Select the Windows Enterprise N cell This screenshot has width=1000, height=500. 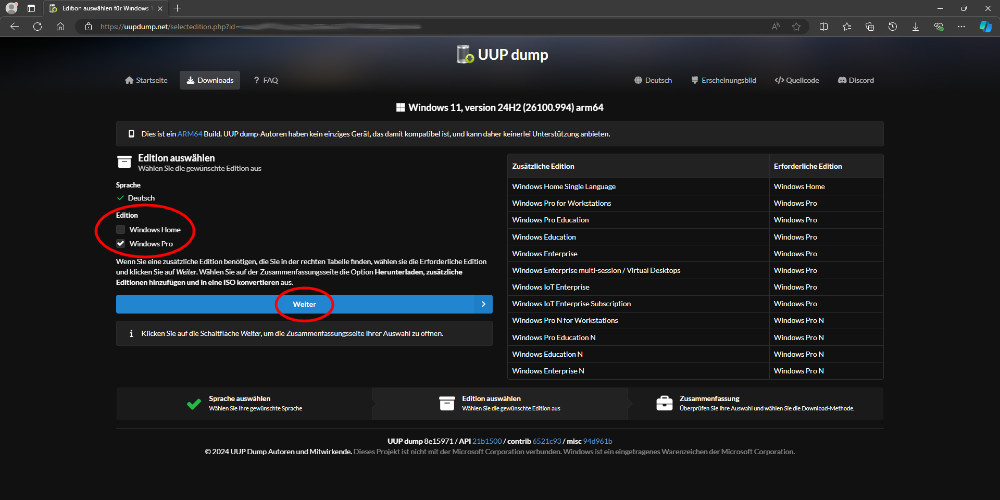coord(638,371)
